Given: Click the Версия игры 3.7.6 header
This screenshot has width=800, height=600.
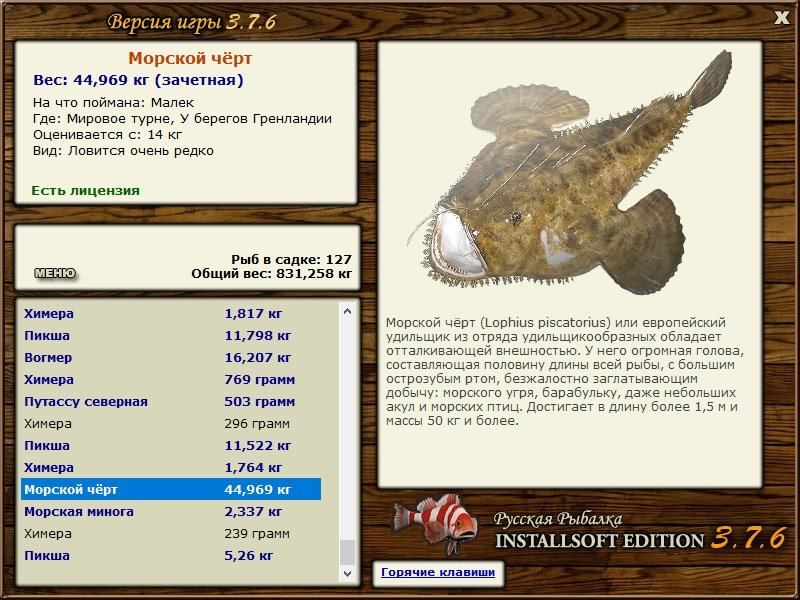Looking at the screenshot, I should point(192,22).
